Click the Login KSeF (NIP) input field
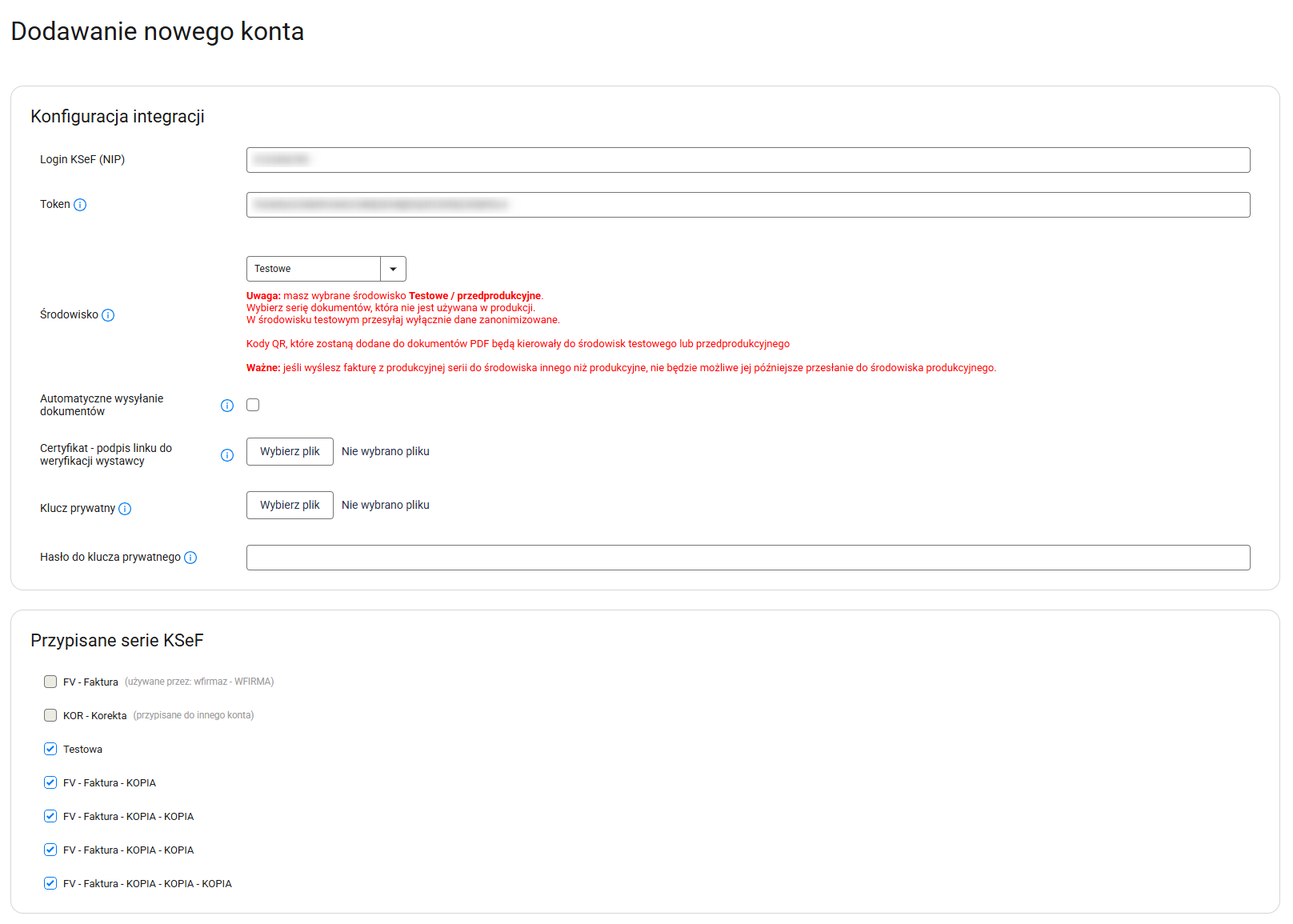Image resolution: width=1293 pixels, height=924 pixels. click(747, 160)
